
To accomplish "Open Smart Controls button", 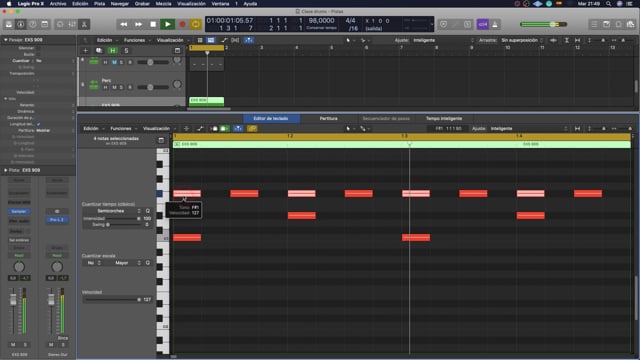I will click(x=60, y=24).
